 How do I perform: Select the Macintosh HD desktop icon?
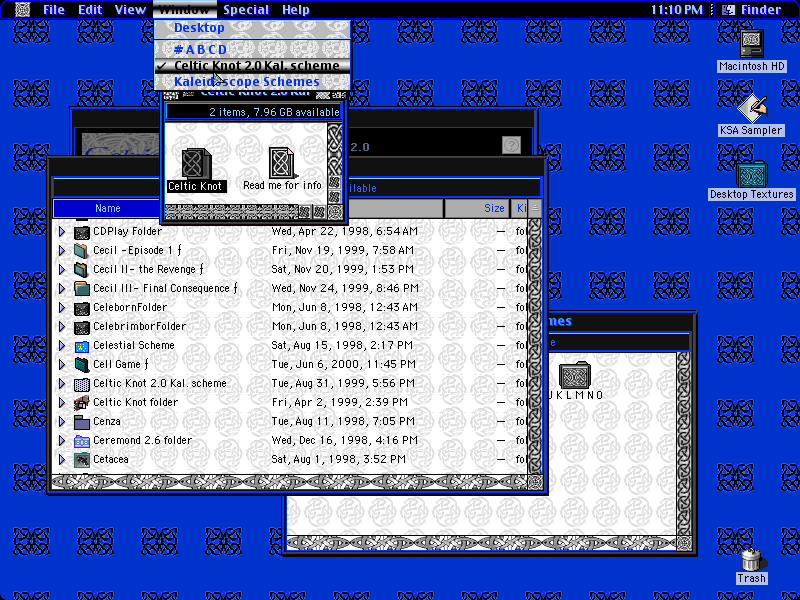pyautogui.click(x=752, y=44)
